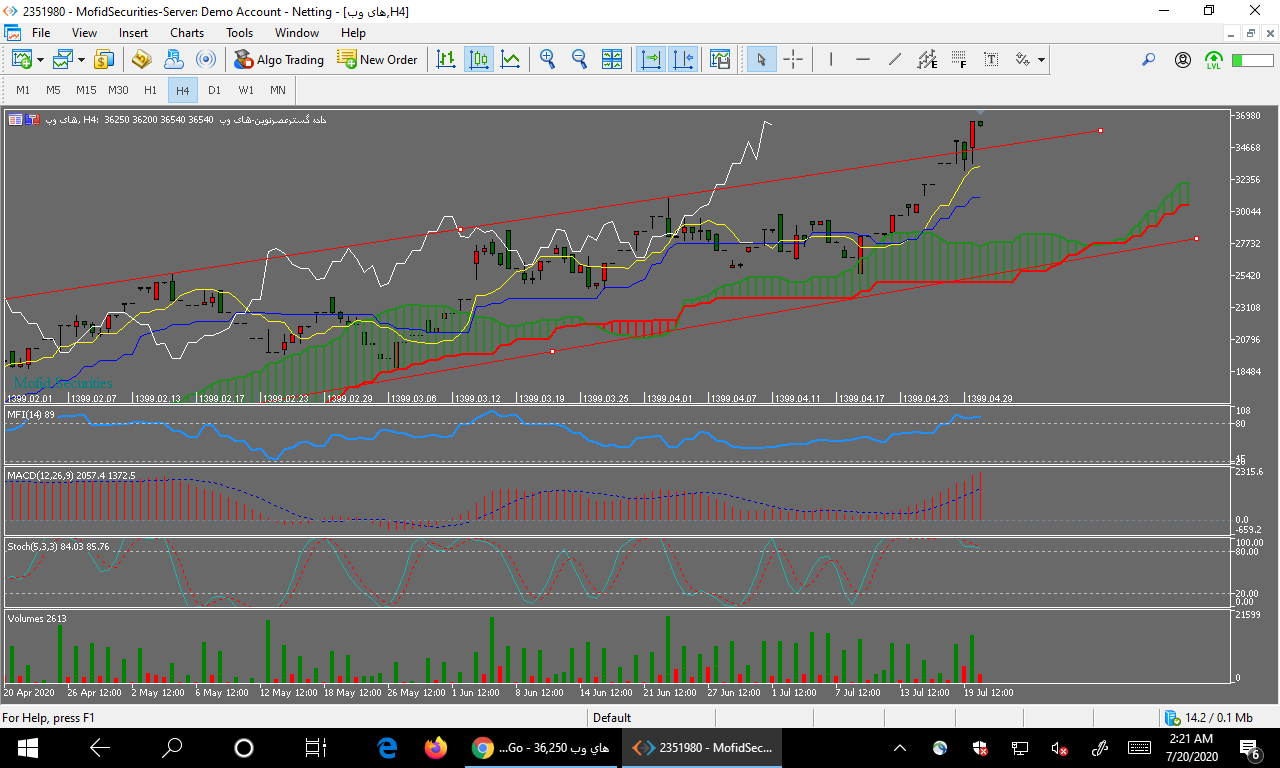Expand the shapes tool dropdown arrow
1280x768 pixels.
[1041, 60]
